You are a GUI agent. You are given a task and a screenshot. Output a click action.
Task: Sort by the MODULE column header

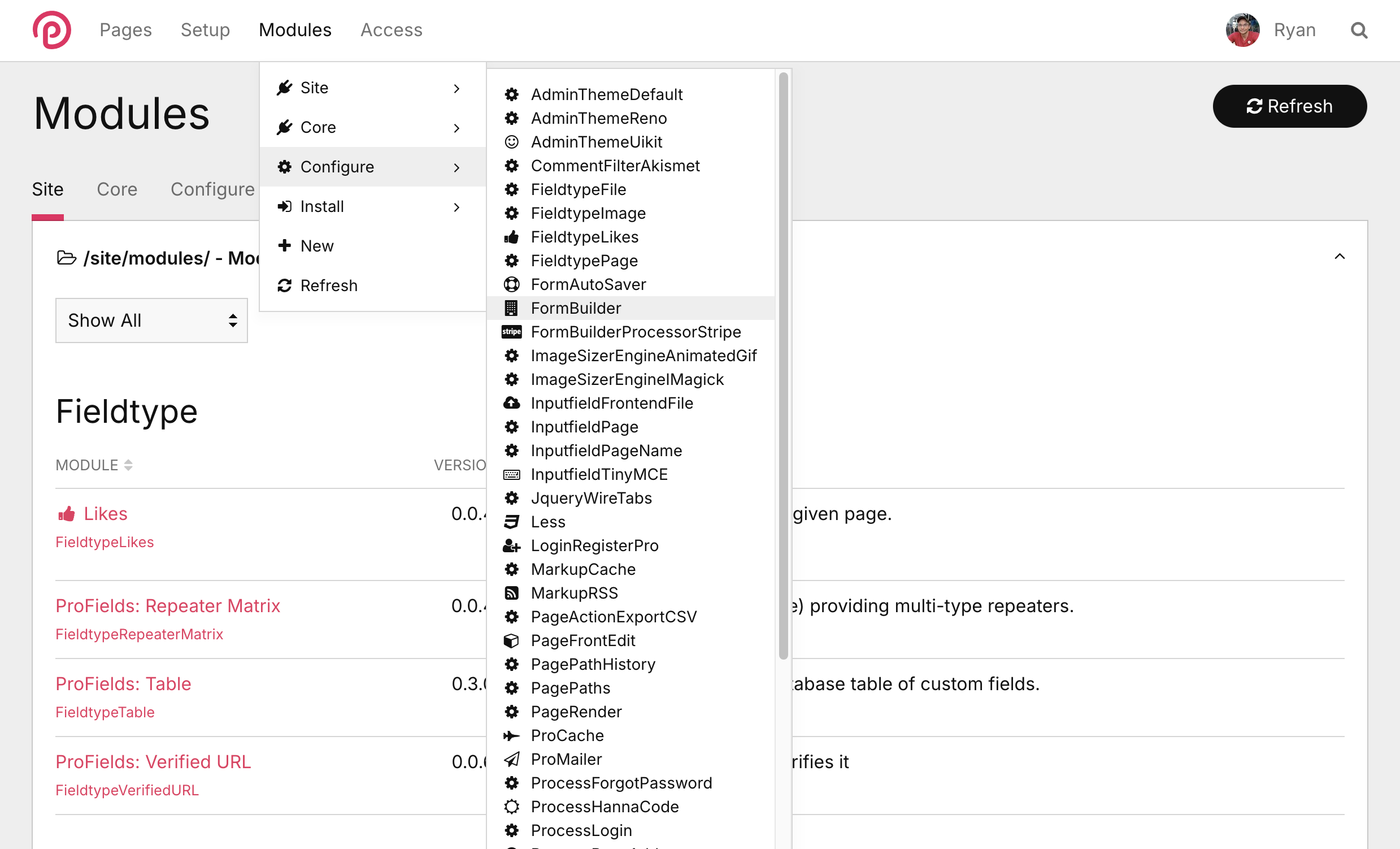coord(94,465)
